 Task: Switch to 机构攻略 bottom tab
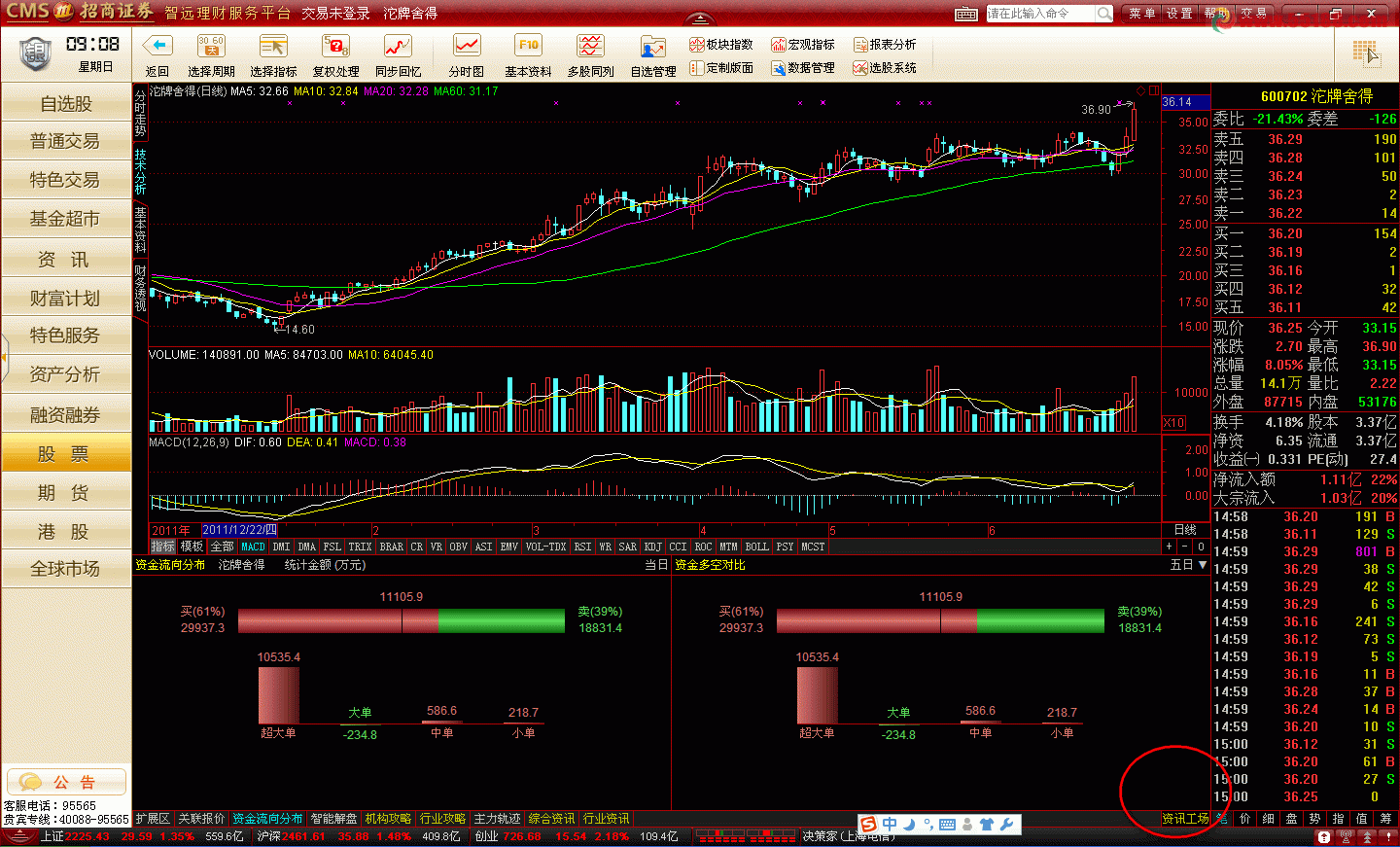click(x=388, y=819)
